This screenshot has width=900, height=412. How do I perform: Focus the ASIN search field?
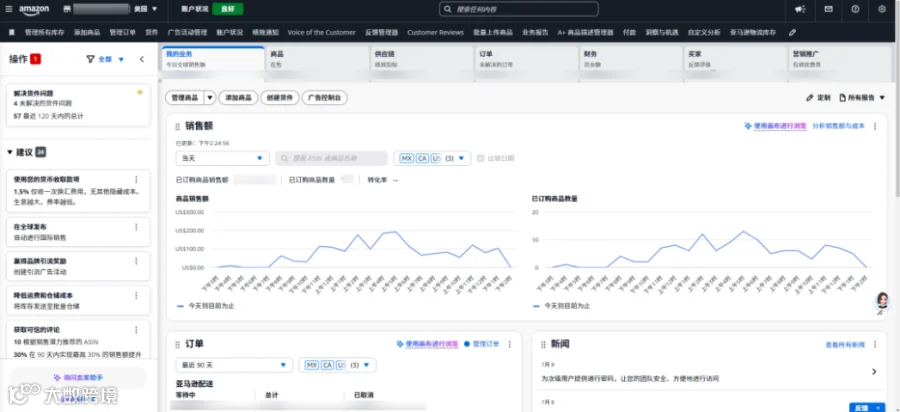331,158
